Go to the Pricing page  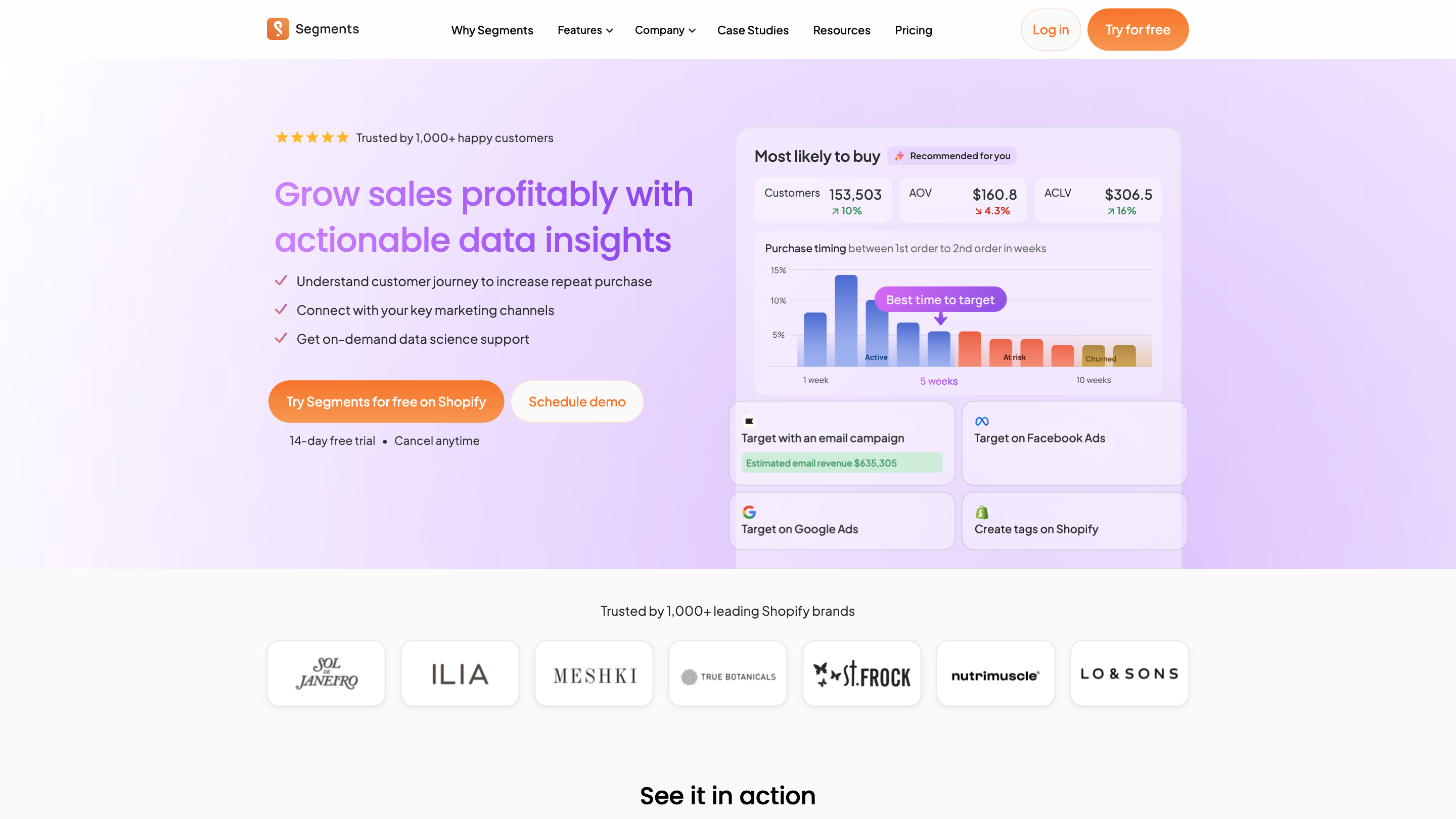[x=913, y=30]
